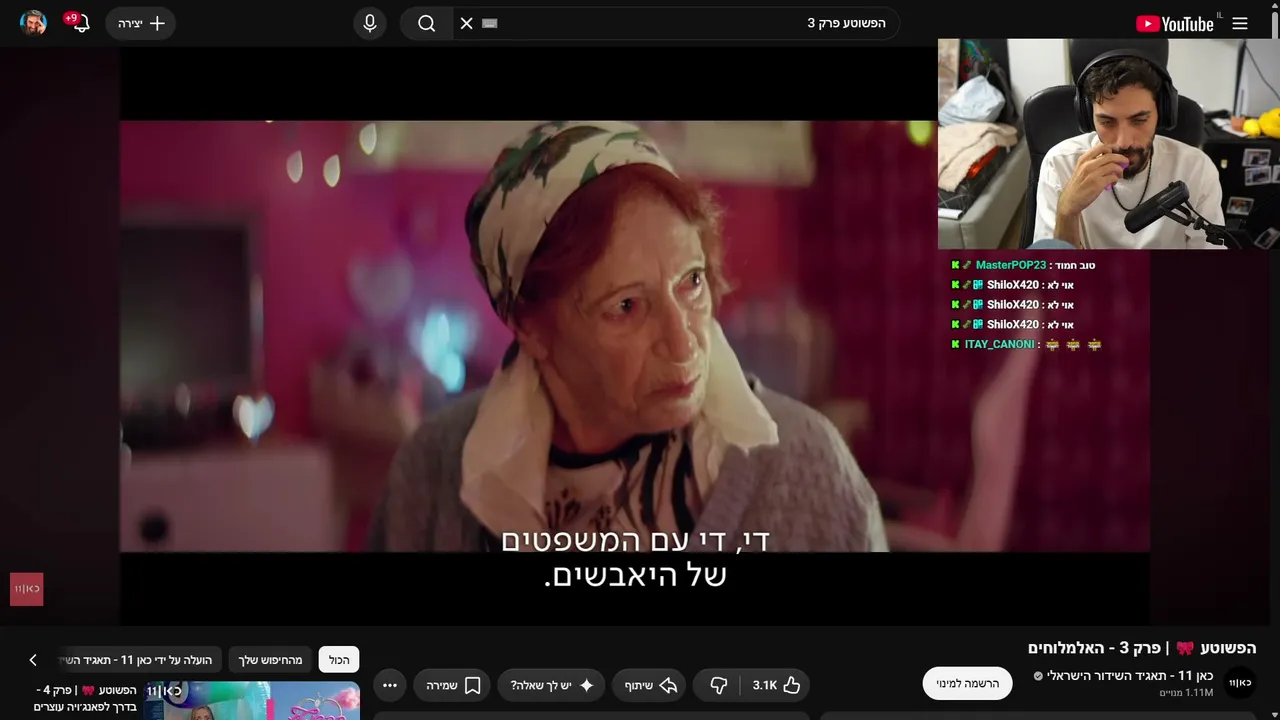1280x720 pixels.
Task: Open the Ask (יש לך שאלה?) button
Action: (552, 685)
